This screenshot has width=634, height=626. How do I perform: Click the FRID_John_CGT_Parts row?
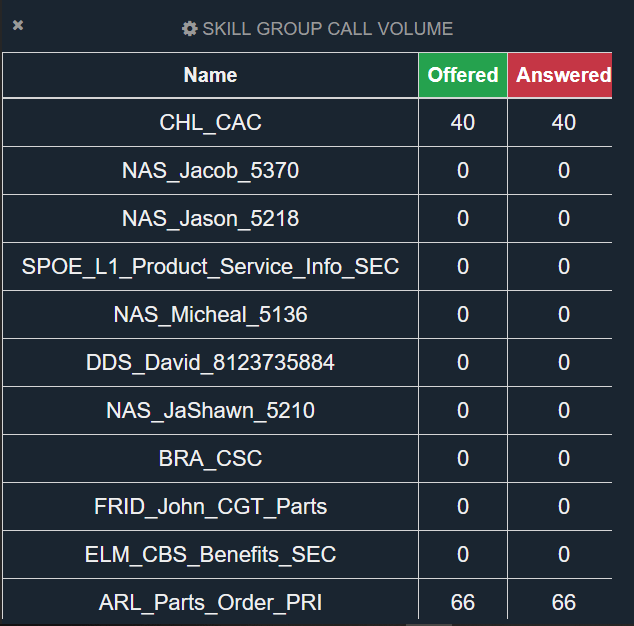pyautogui.click(x=210, y=507)
